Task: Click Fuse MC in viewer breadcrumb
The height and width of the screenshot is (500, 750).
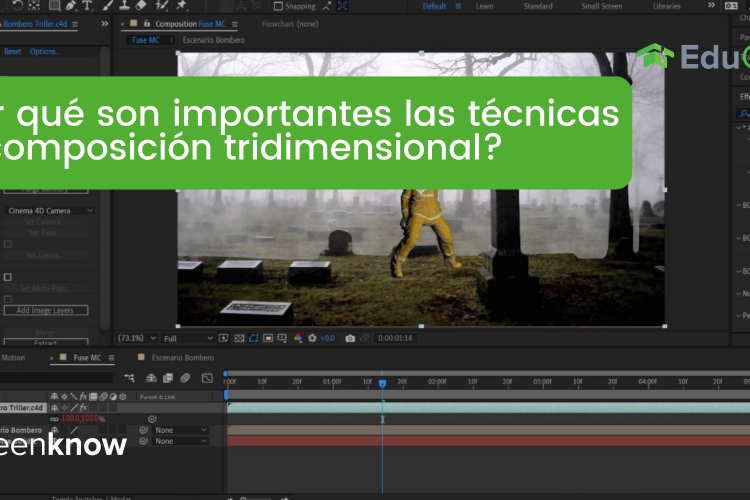Action: click(145, 40)
